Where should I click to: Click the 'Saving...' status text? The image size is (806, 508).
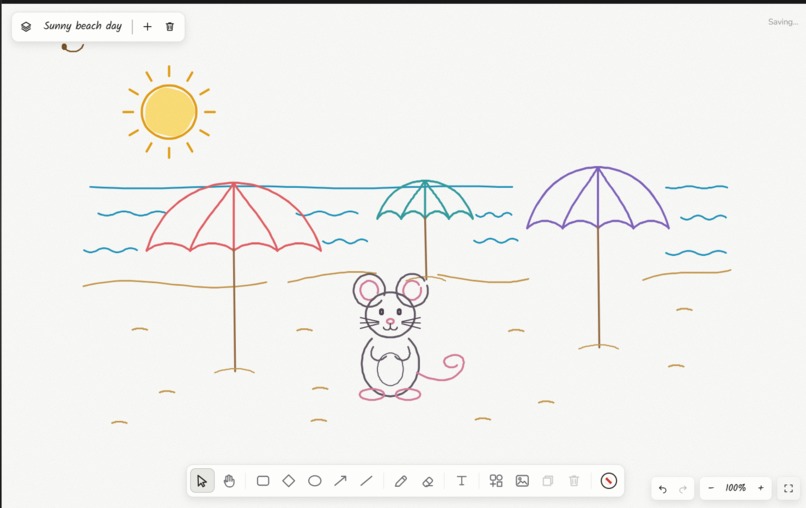tap(783, 22)
